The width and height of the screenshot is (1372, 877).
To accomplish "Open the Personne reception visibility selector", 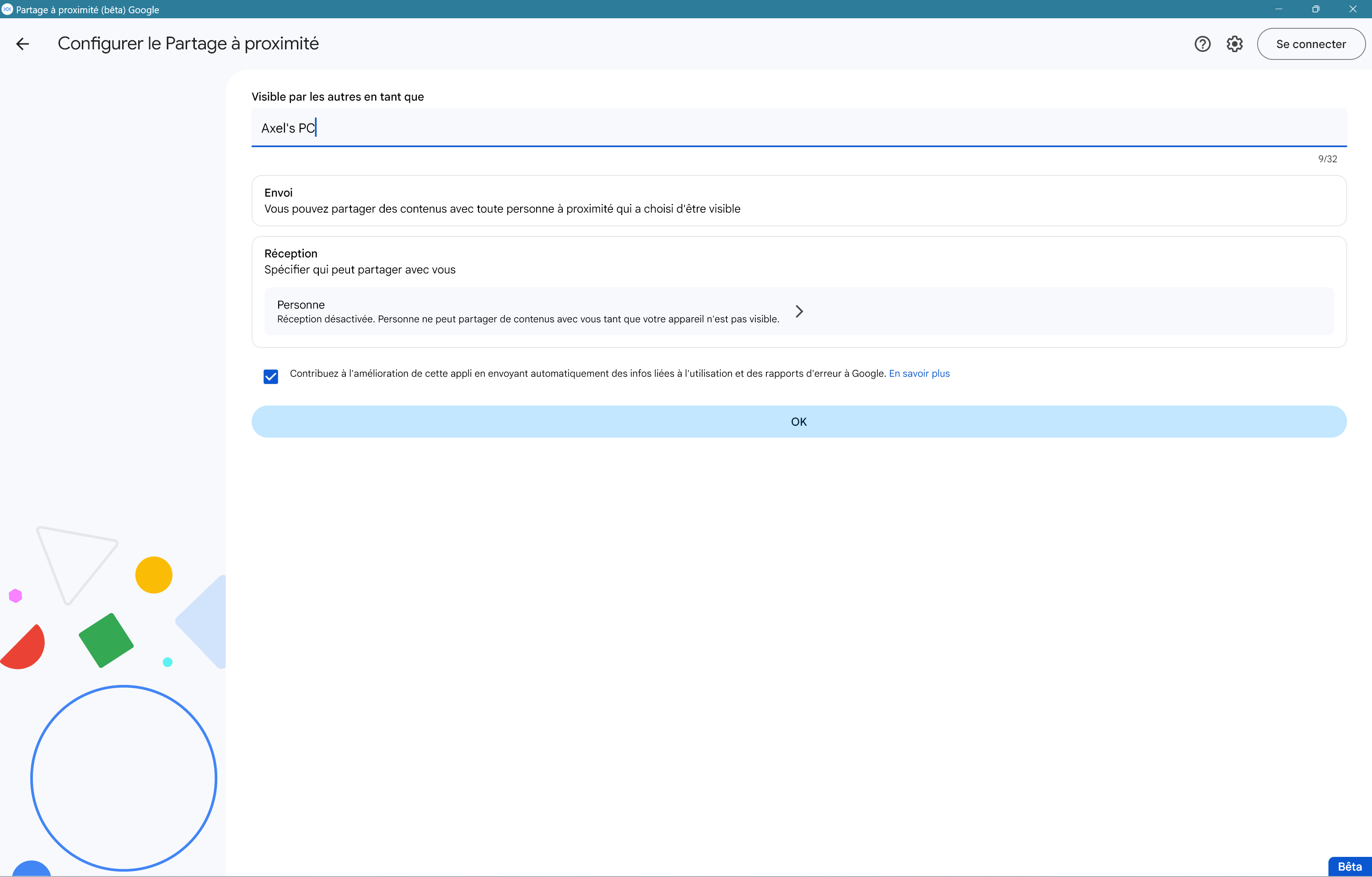I will click(x=527, y=311).
